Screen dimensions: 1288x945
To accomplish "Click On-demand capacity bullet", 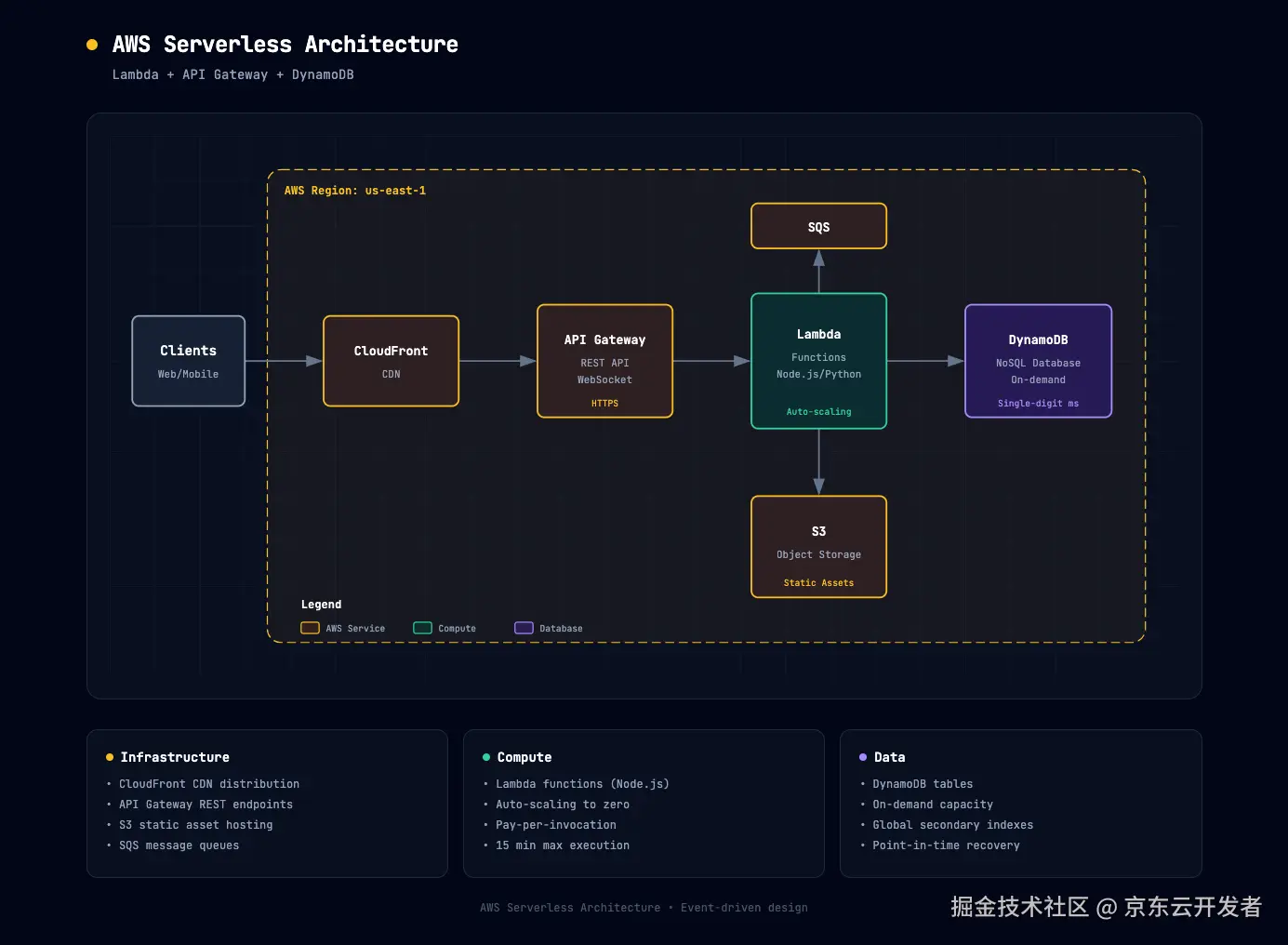I will click(933, 805).
